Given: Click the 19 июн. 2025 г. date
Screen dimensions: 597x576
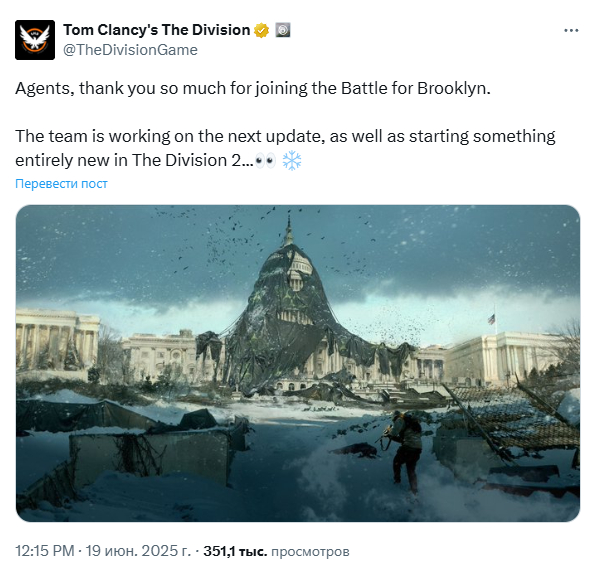Looking at the screenshot, I should click(x=138, y=551).
